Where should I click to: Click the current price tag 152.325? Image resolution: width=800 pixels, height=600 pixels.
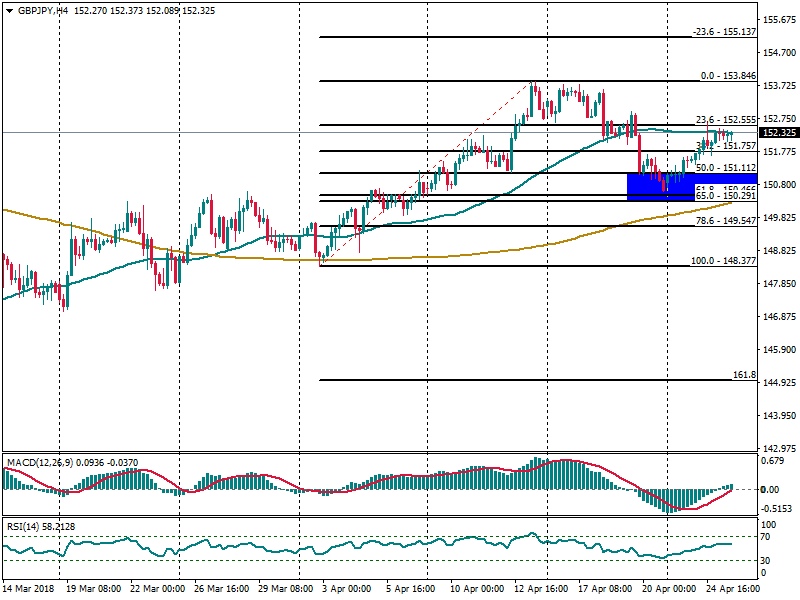(779, 133)
